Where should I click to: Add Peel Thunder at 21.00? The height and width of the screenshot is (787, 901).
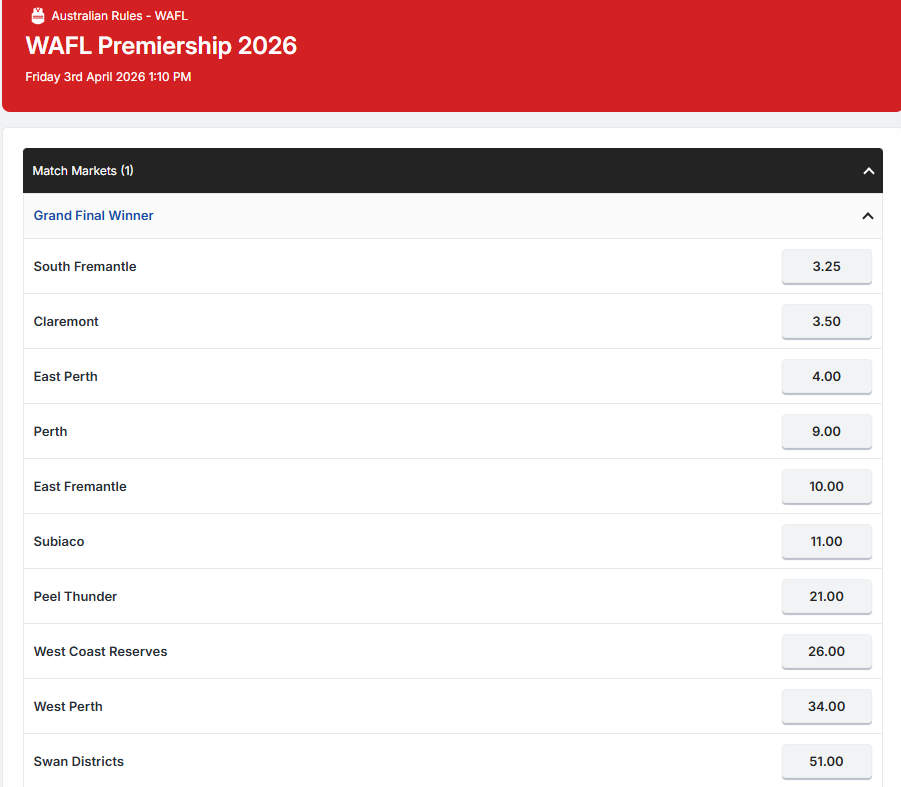tap(826, 597)
